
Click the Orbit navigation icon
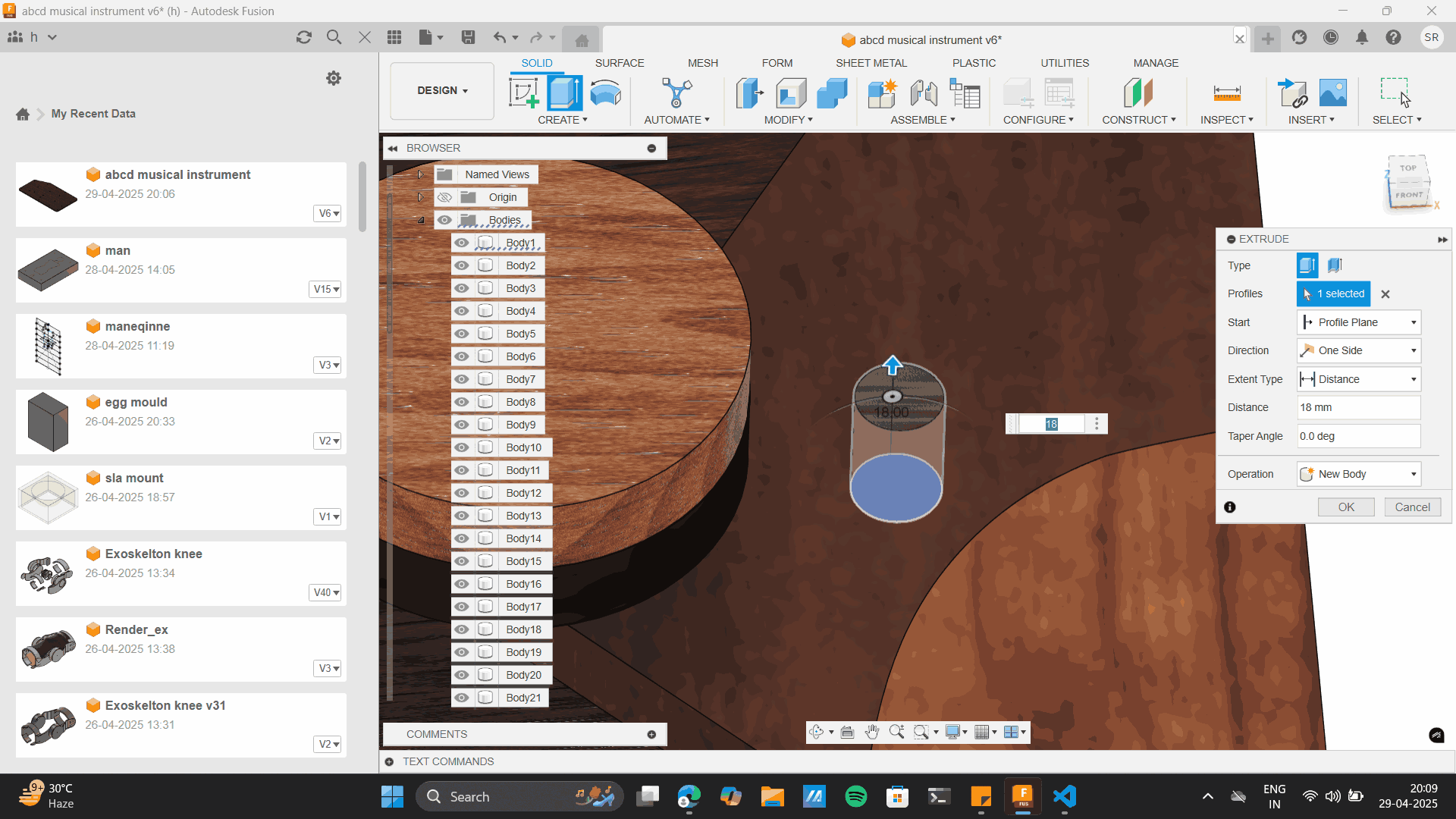pos(816,732)
